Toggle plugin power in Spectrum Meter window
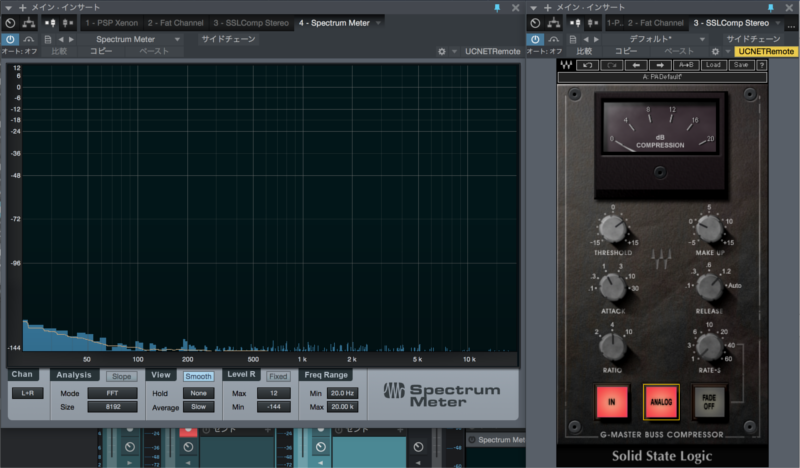The image size is (800, 468). coord(10,39)
